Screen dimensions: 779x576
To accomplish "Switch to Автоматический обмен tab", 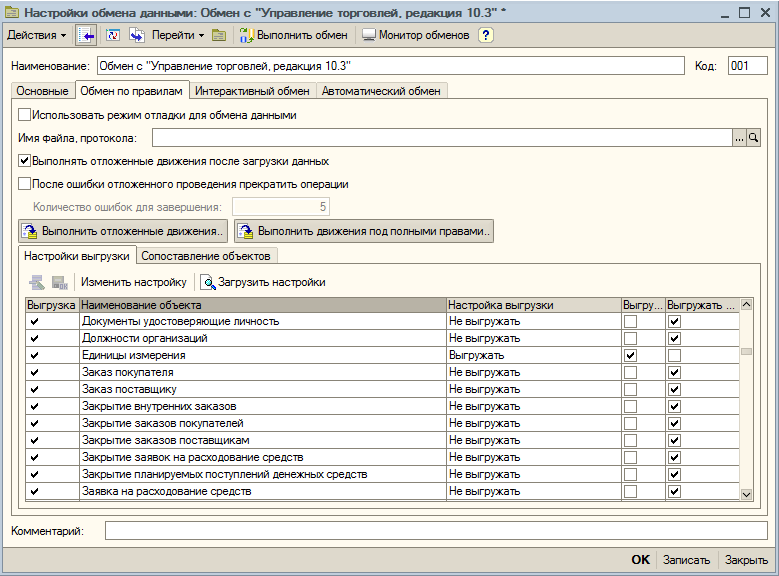I will click(x=381, y=91).
